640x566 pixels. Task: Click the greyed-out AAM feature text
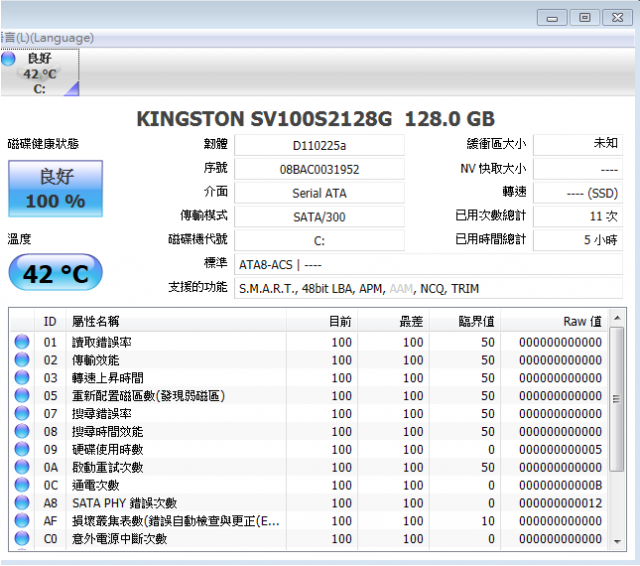401,289
